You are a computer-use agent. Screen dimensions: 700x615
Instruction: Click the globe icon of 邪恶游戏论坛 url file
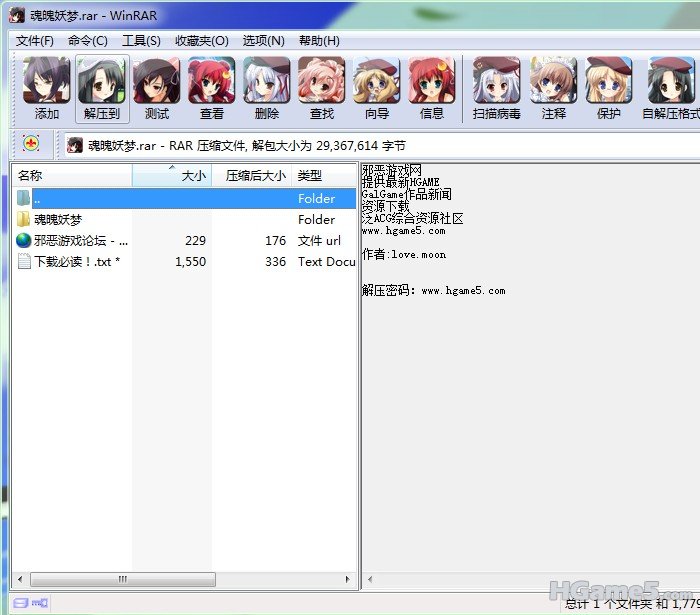coord(23,240)
